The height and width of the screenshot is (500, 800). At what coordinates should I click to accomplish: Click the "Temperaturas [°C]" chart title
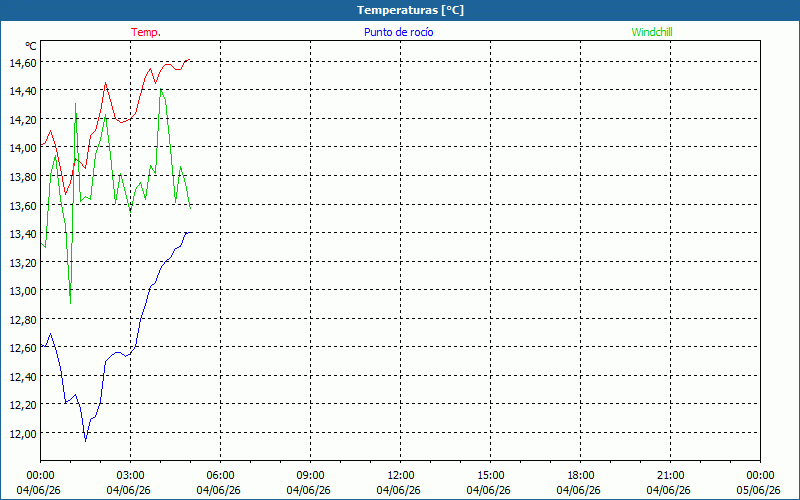coord(410,10)
